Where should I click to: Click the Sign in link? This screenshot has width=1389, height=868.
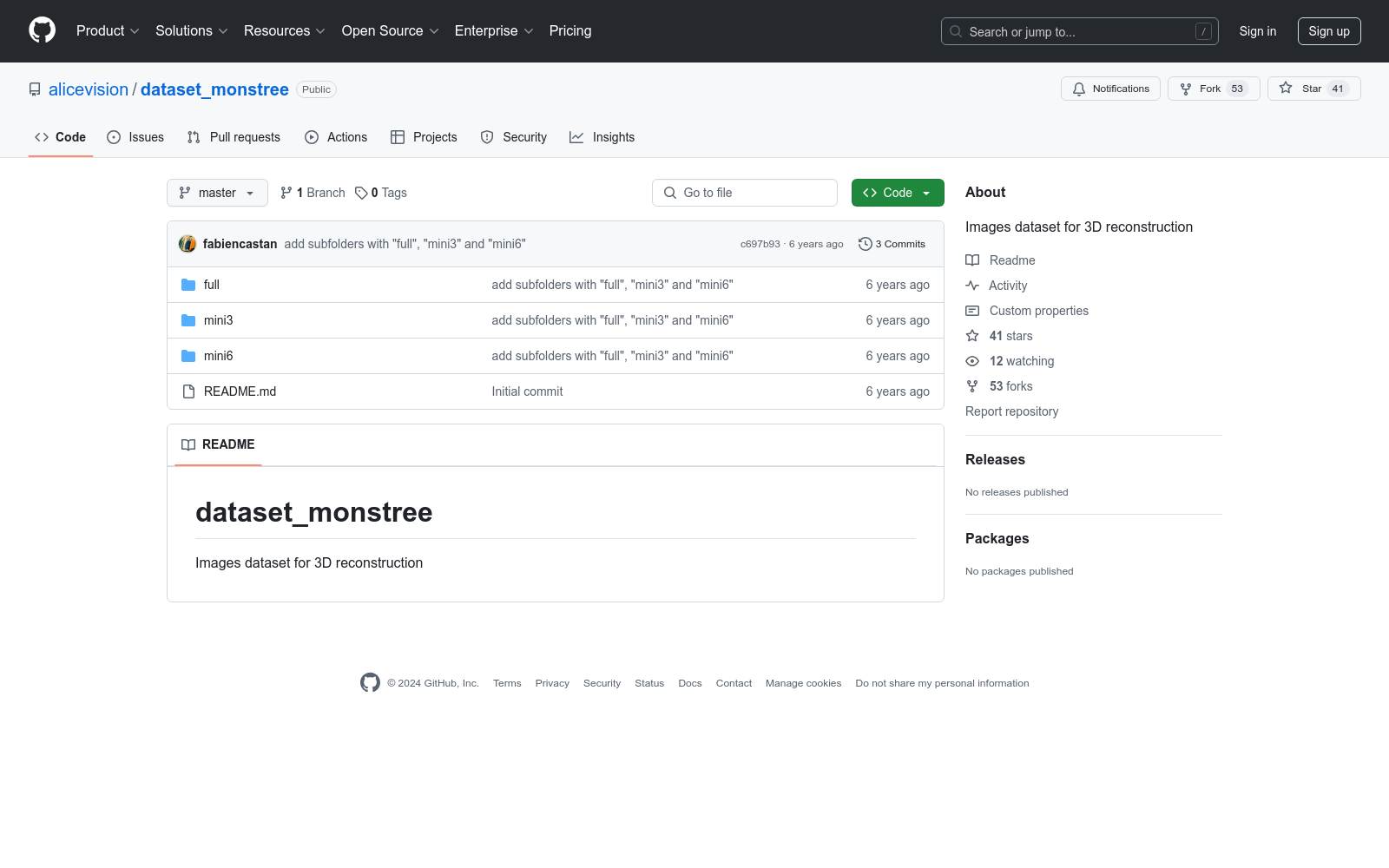click(1258, 31)
